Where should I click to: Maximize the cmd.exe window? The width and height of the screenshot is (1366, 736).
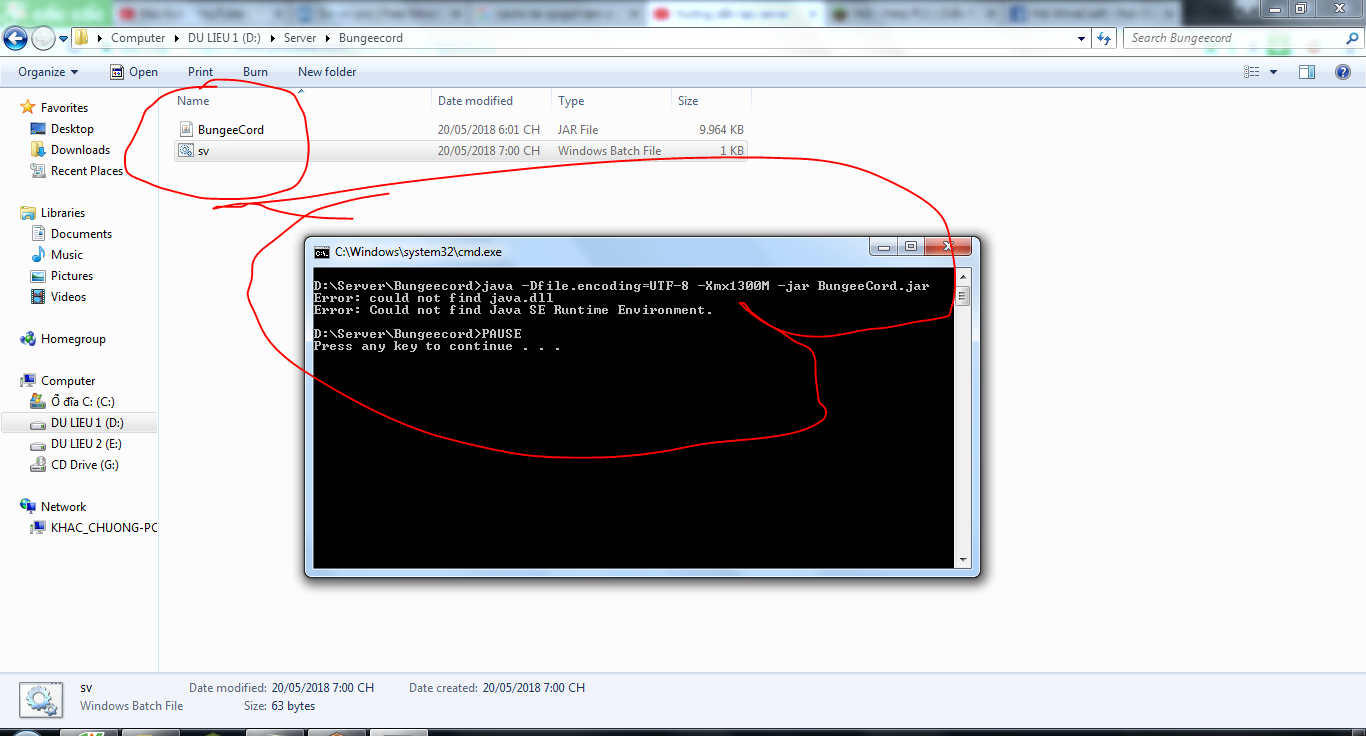pos(910,247)
